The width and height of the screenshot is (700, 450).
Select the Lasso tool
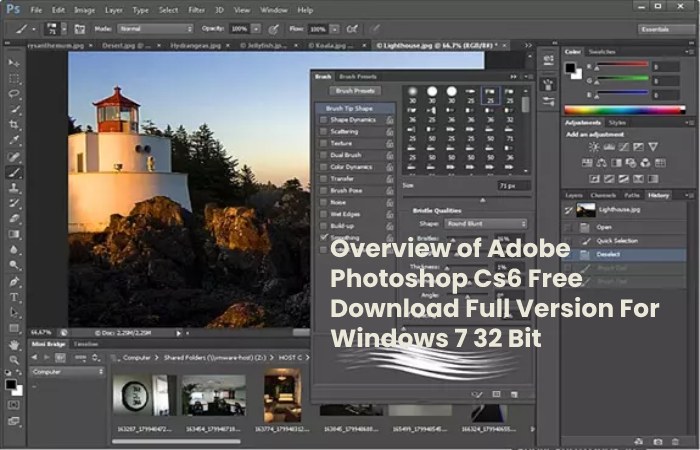(x=14, y=94)
